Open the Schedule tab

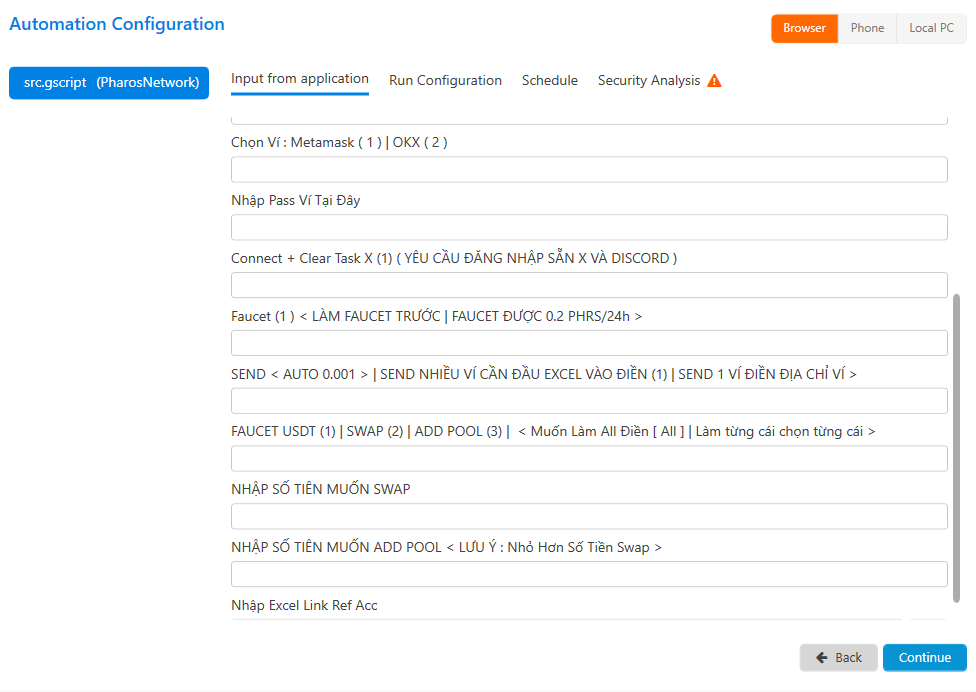coord(550,80)
